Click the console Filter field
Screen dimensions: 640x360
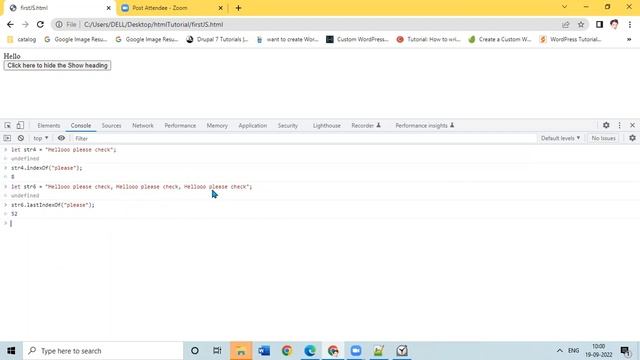[x=304, y=138]
